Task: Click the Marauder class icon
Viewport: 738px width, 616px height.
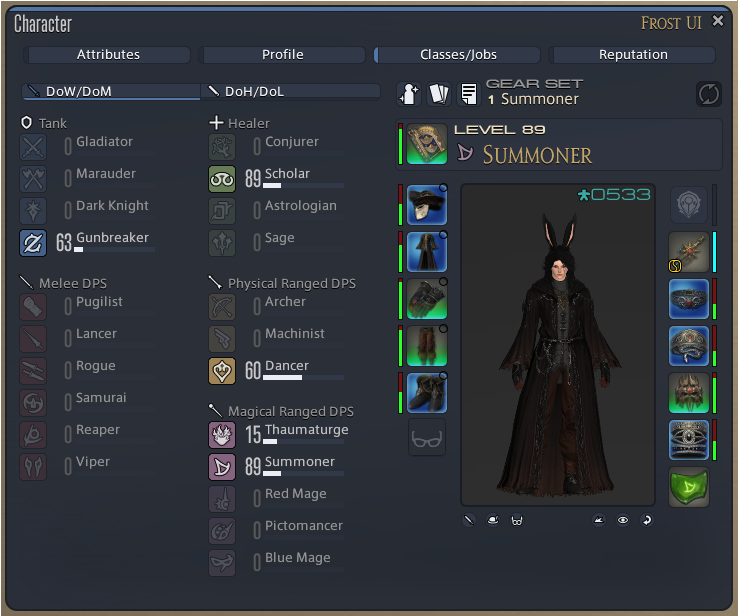Action: (x=33, y=179)
